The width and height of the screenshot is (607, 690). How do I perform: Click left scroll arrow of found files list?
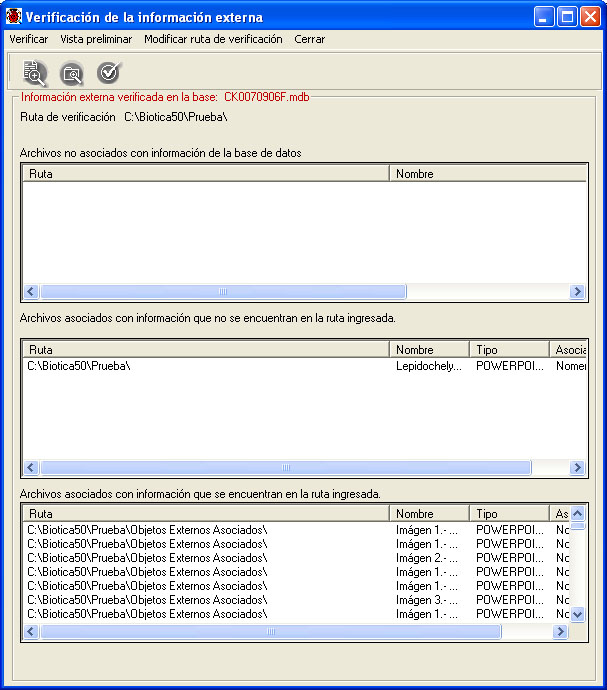tap(31, 631)
